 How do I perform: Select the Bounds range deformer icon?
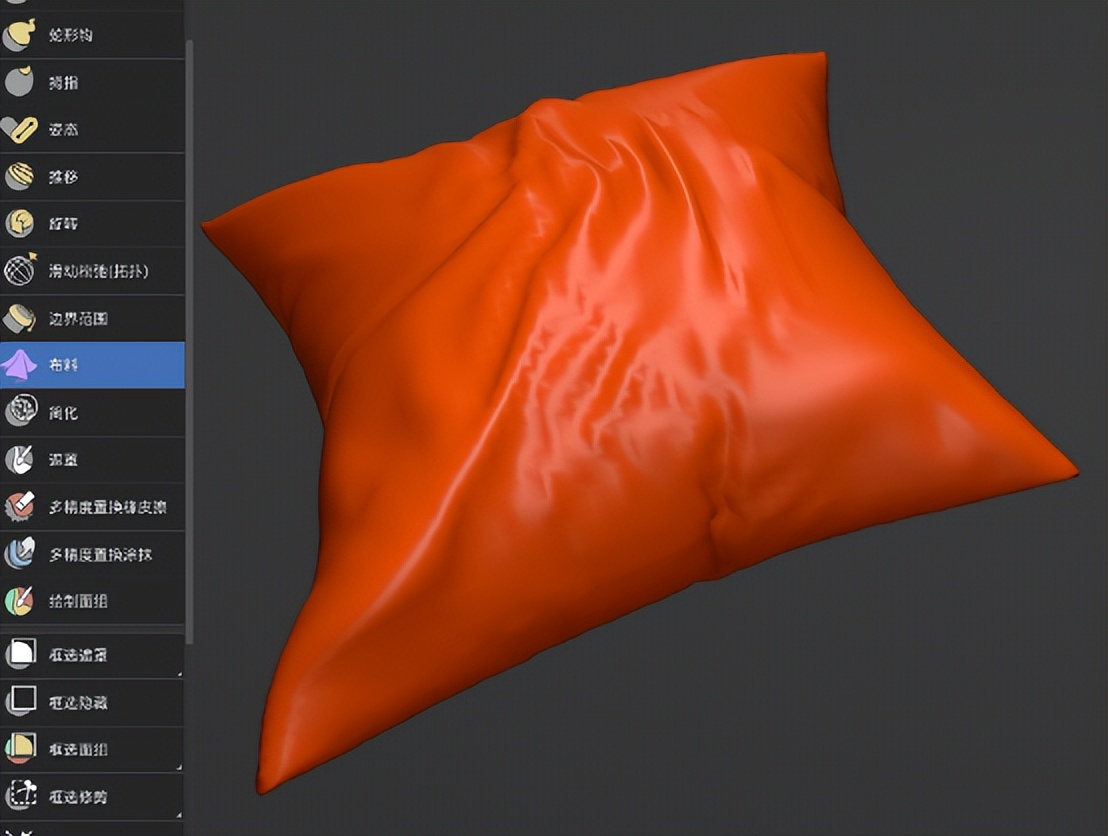pyautogui.click(x=60, y=318)
